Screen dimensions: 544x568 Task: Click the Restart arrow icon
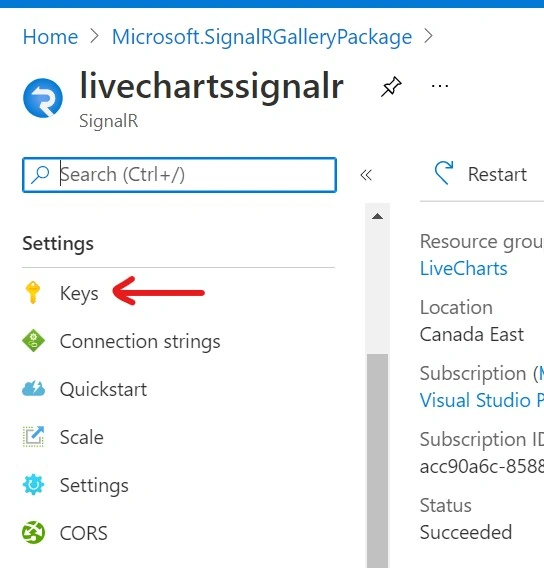coord(444,173)
